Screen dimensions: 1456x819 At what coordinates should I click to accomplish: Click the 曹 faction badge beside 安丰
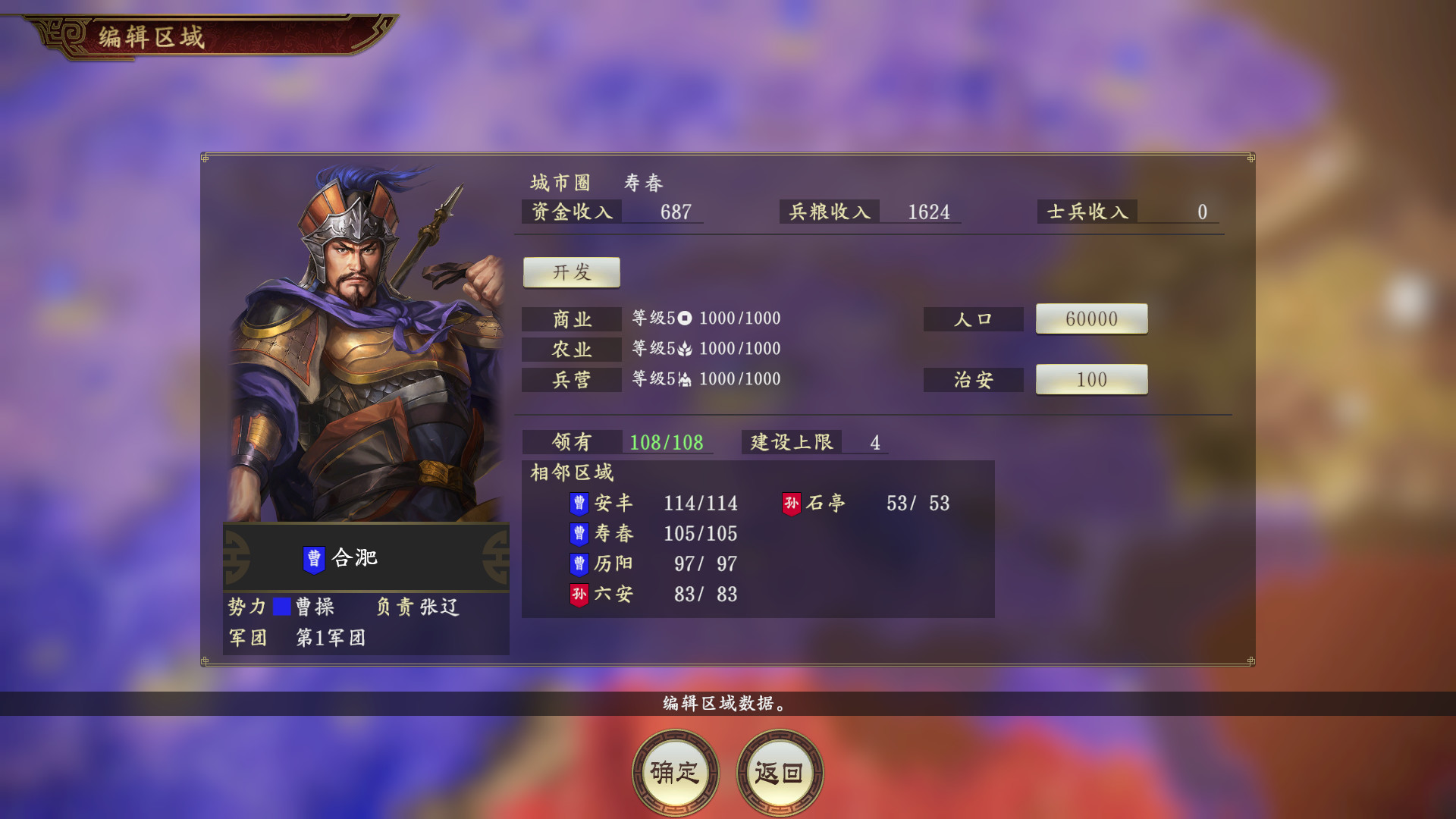tap(579, 504)
